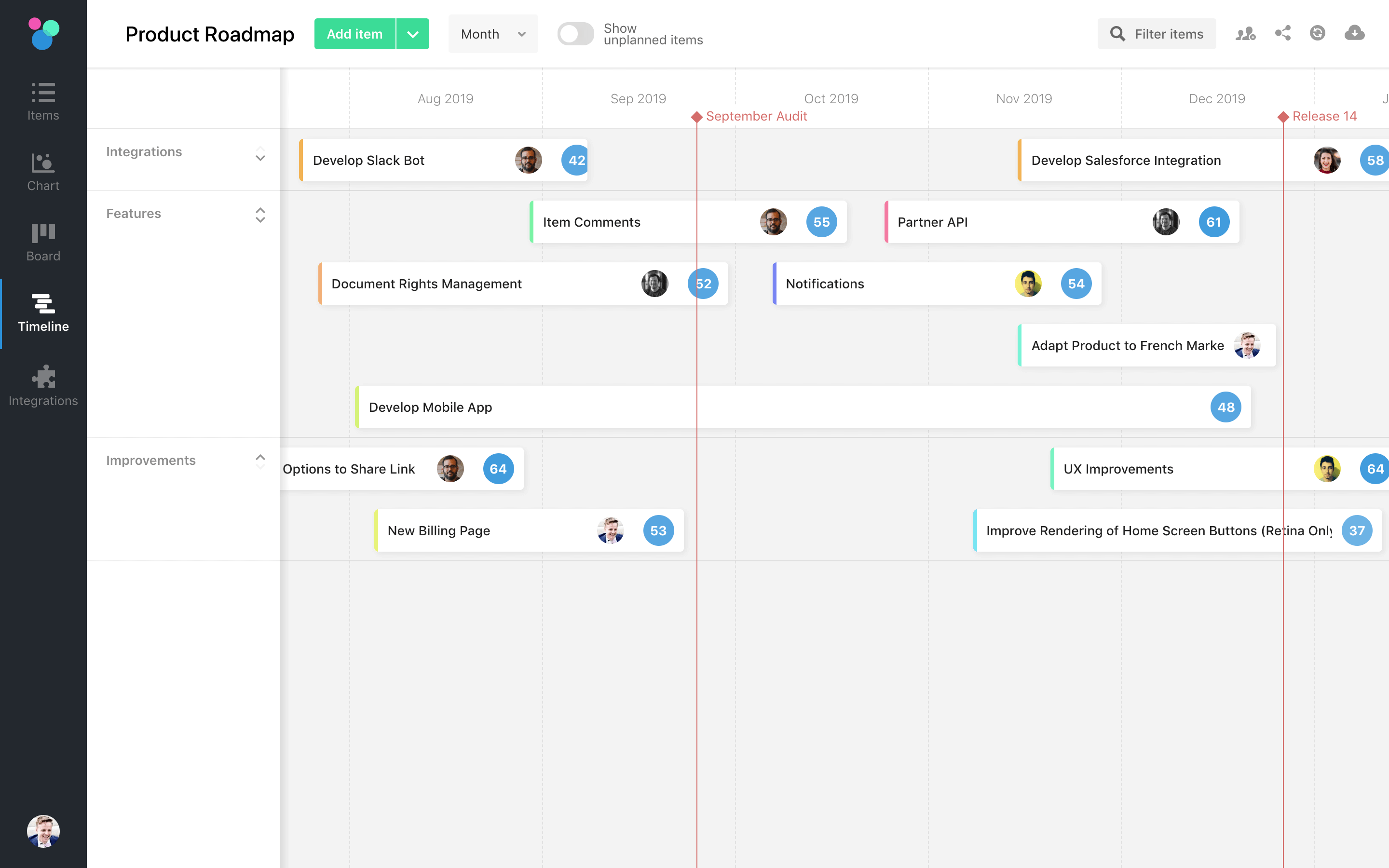The image size is (1389, 868).
Task: Export the roadmap with the cloud download icon
Action: coord(1355,34)
